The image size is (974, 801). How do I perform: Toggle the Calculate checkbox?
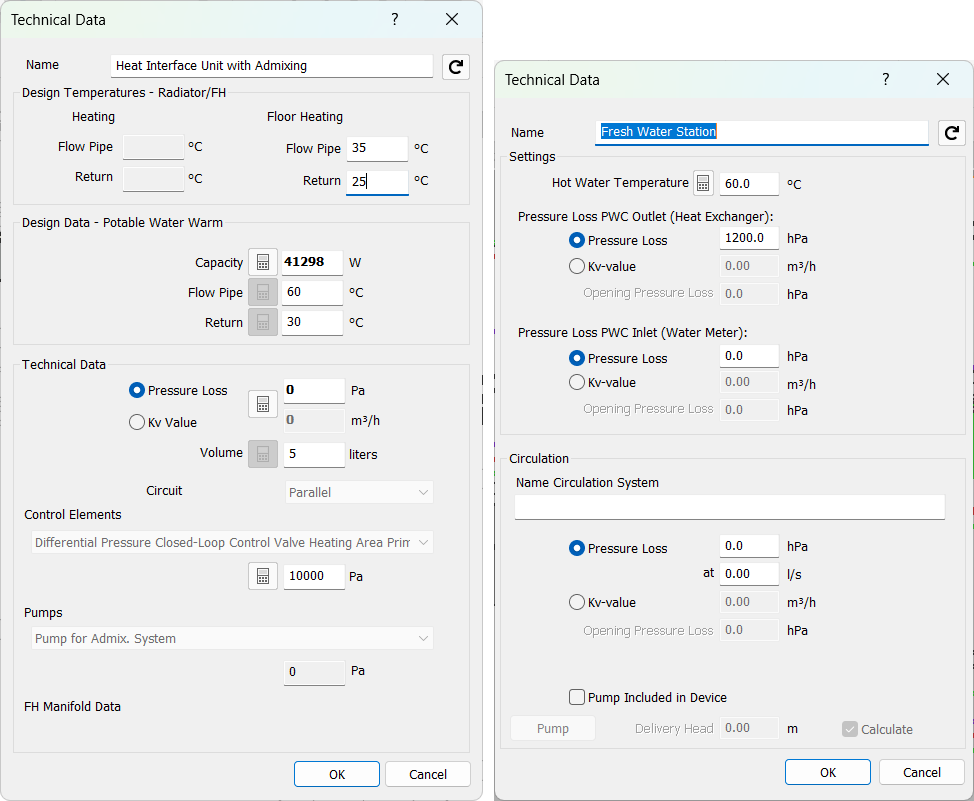(850, 729)
